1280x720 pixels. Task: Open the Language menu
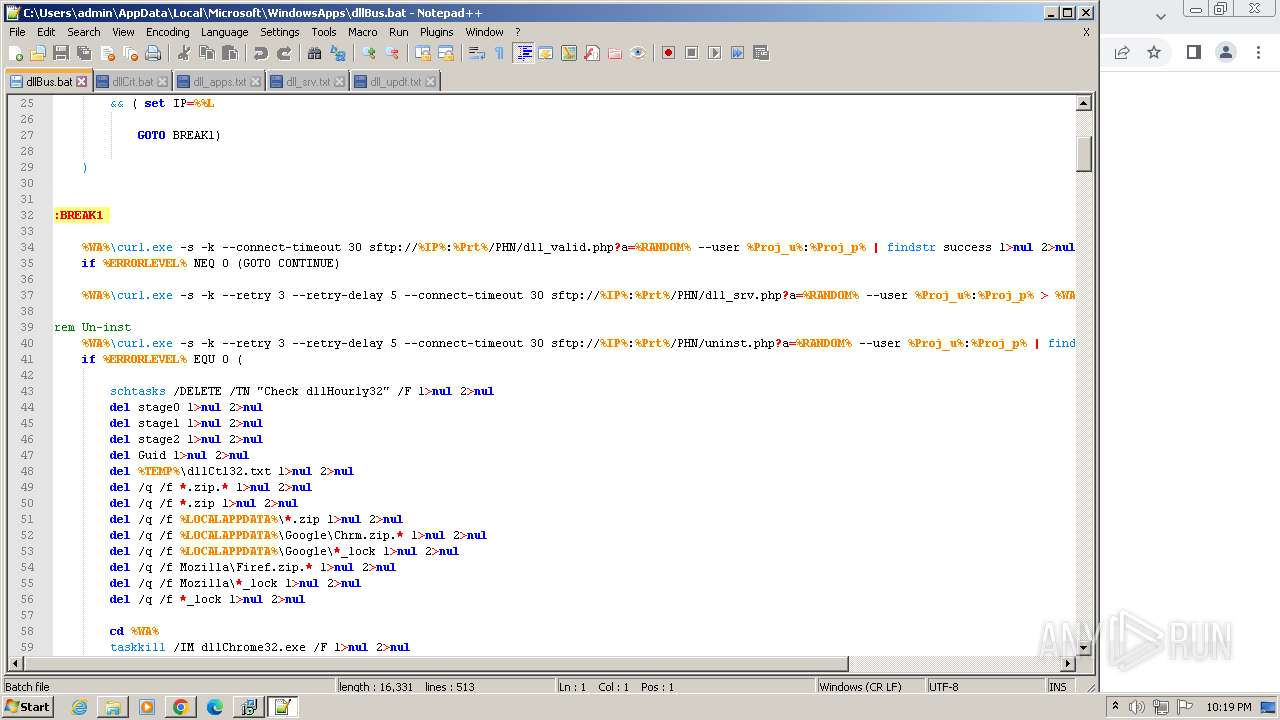(224, 32)
